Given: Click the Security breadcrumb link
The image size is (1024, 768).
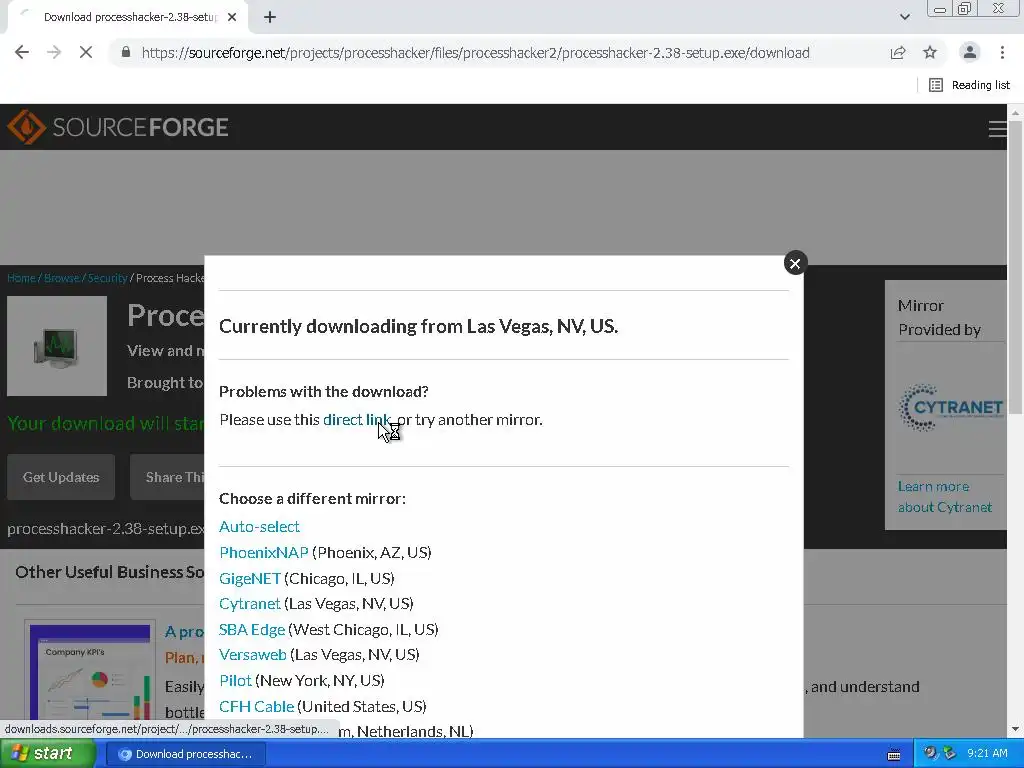Looking at the screenshot, I should point(107,278).
